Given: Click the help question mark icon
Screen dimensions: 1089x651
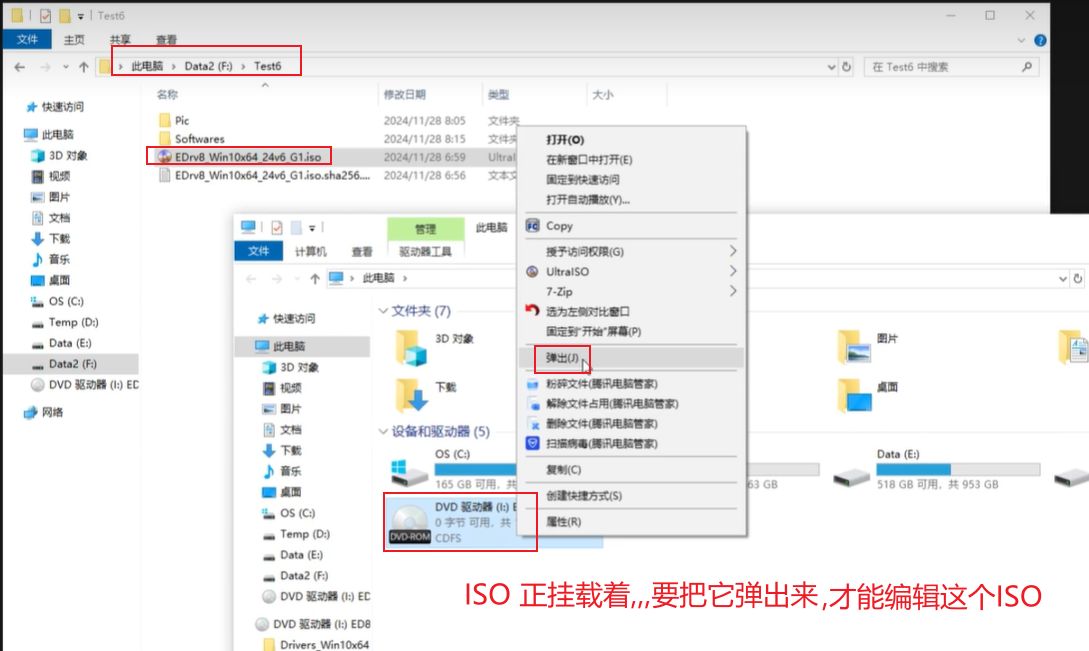Looking at the screenshot, I should pos(1040,41).
